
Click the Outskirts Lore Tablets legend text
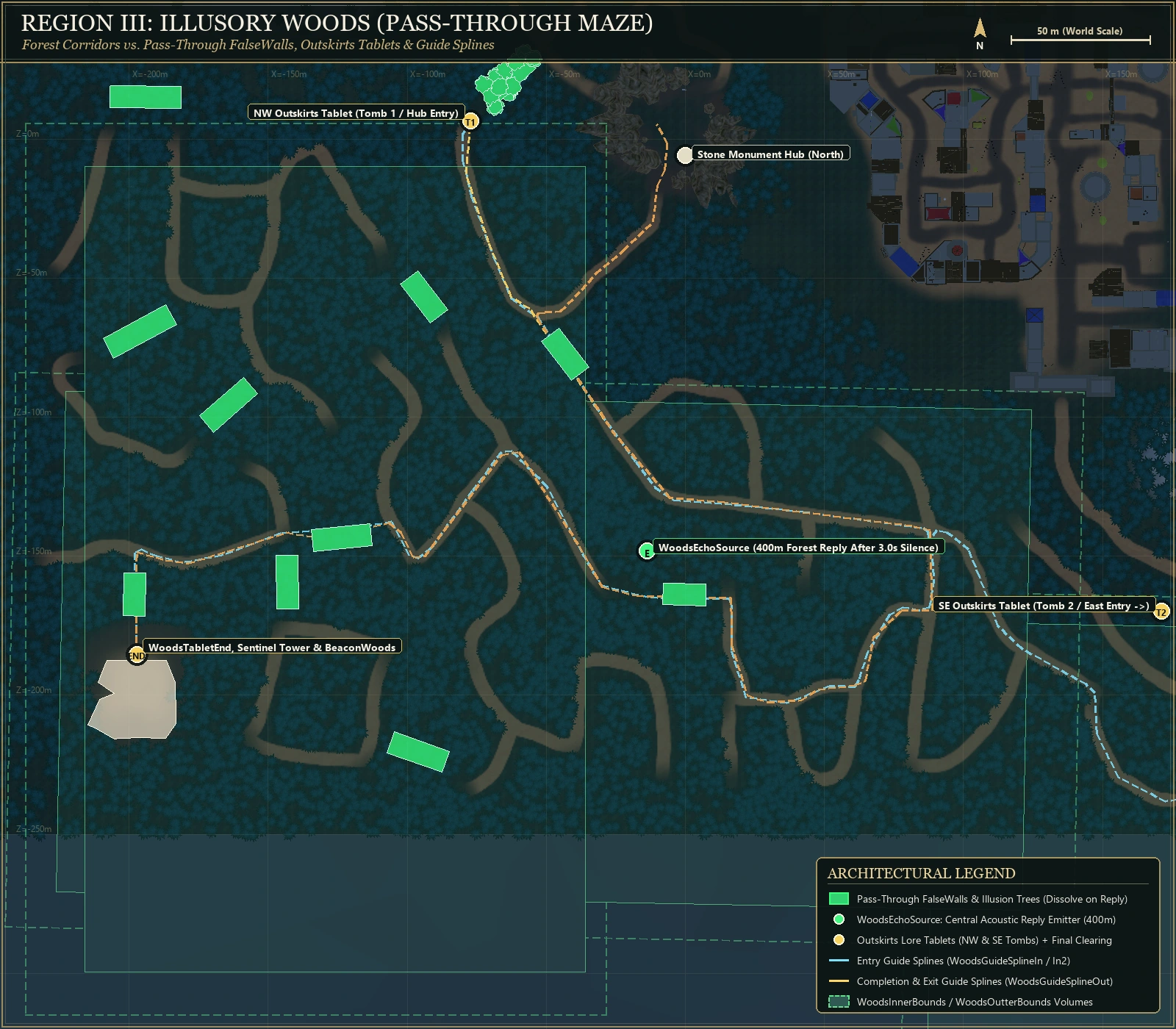pyautogui.click(x=984, y=940)
